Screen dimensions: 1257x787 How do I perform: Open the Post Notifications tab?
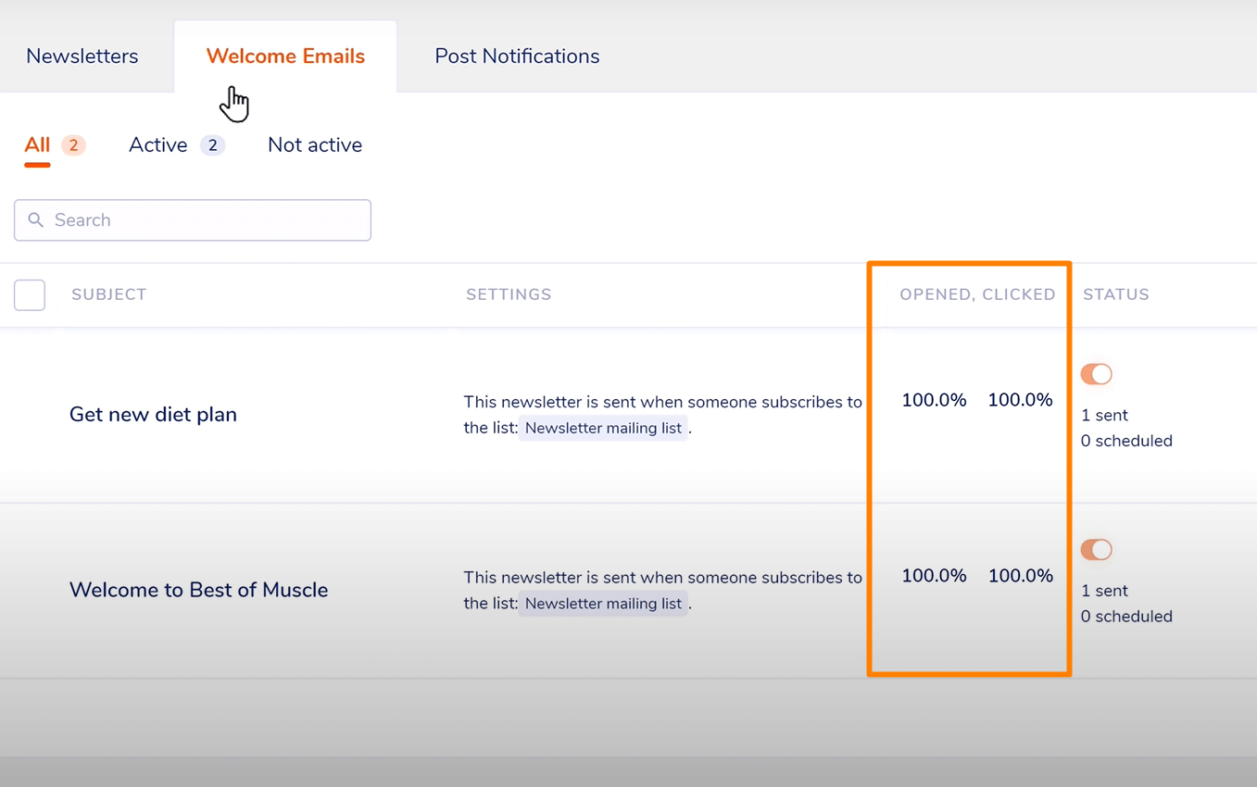click(516, 56)
